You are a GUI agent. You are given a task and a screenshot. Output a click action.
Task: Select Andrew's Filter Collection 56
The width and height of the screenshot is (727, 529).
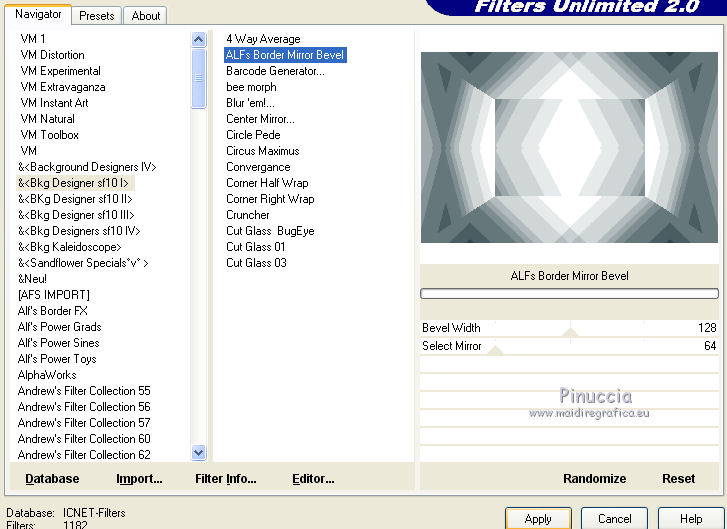coord(84,407)
